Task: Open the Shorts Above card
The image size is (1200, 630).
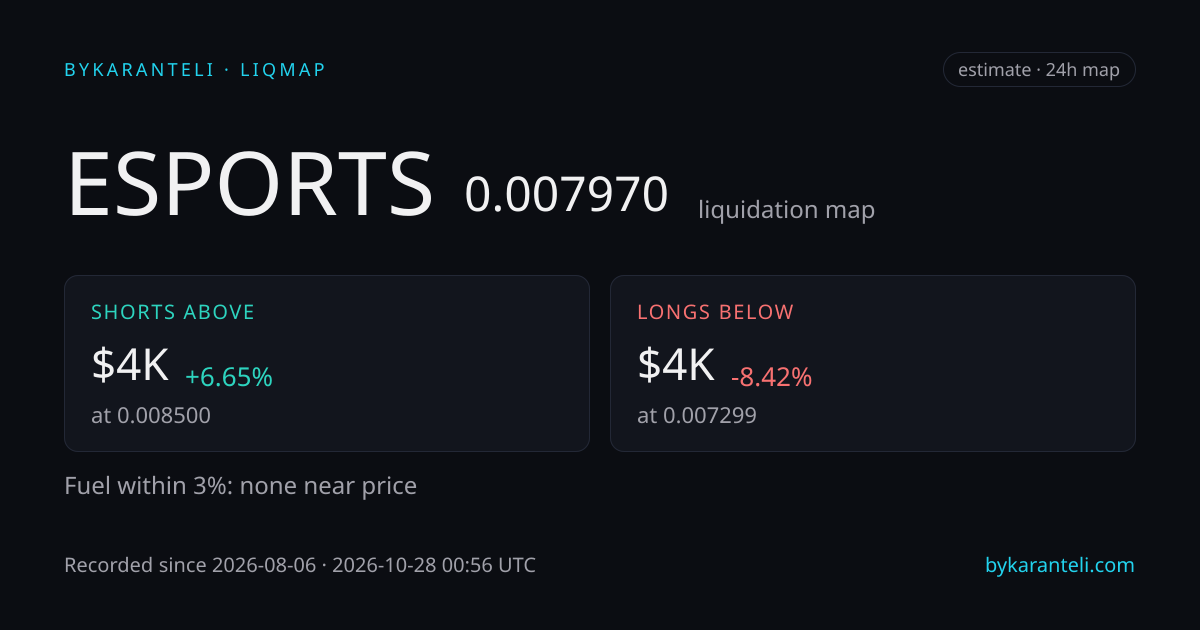Action: click(327, 364)
